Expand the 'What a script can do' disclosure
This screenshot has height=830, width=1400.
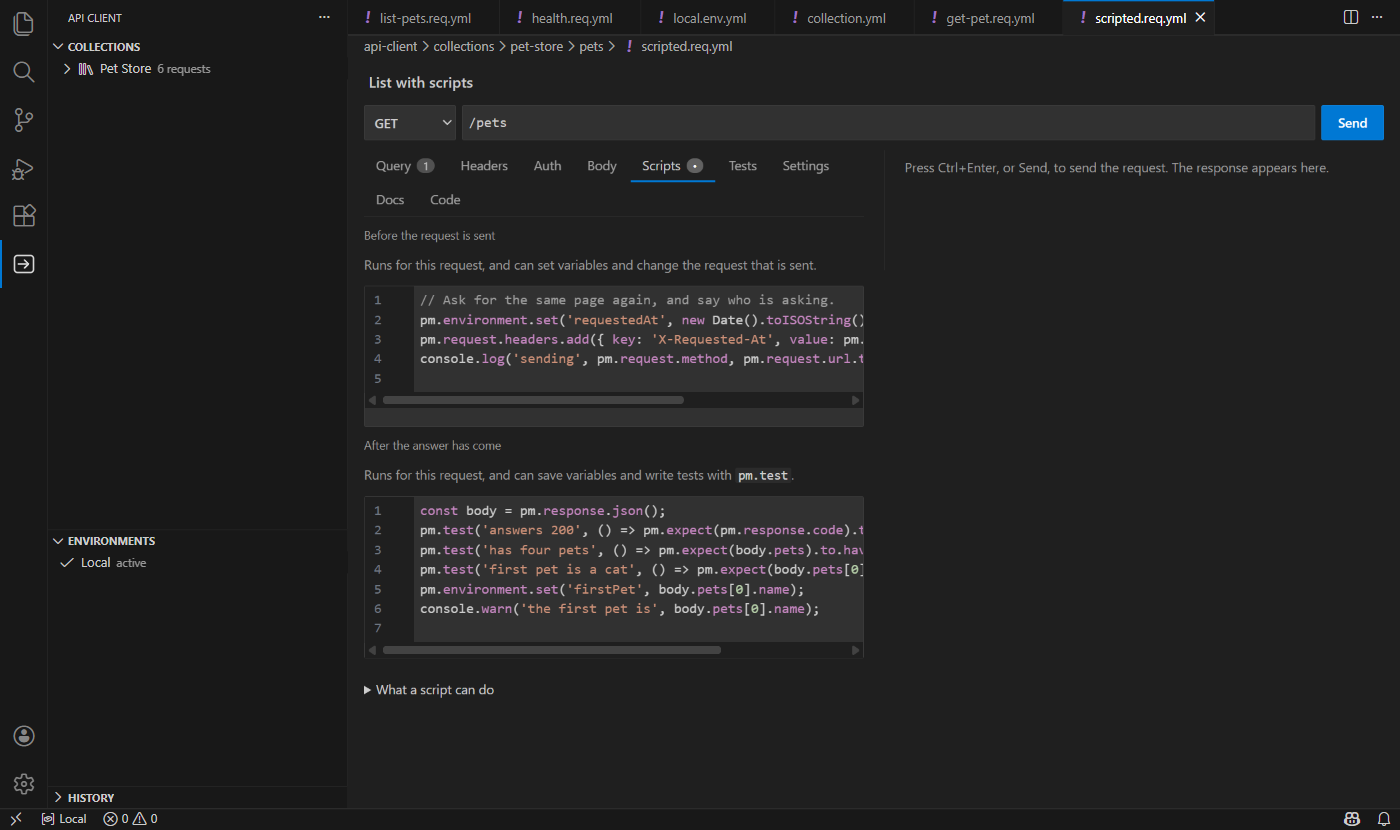coord(429,690)
